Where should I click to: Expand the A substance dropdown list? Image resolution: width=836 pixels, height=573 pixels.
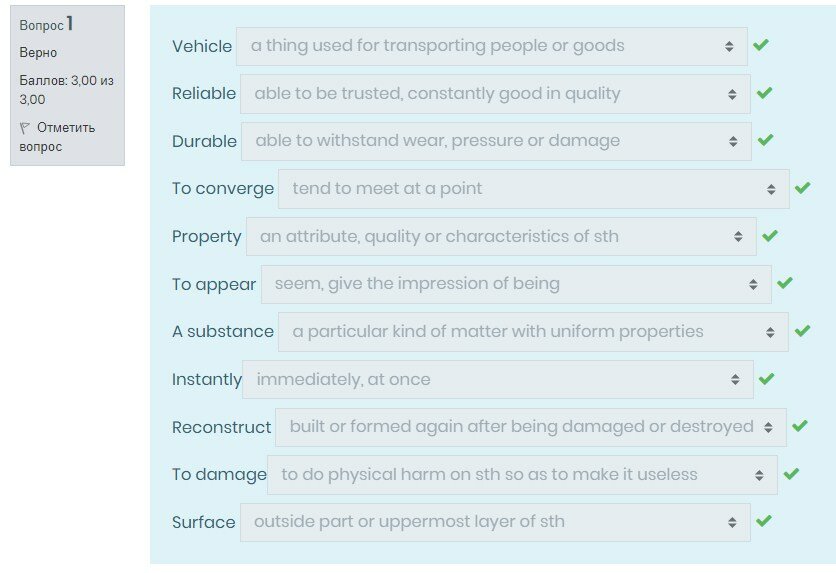533,332
